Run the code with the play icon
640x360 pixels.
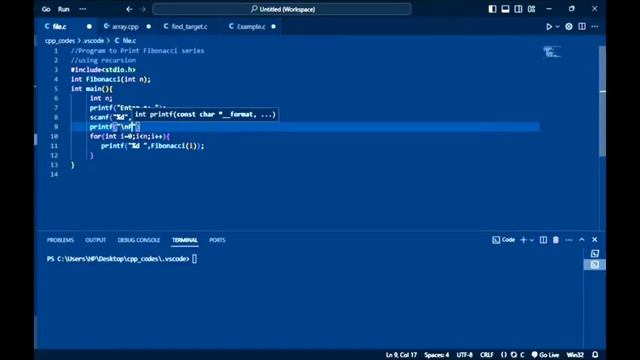(x=549, y=27)
